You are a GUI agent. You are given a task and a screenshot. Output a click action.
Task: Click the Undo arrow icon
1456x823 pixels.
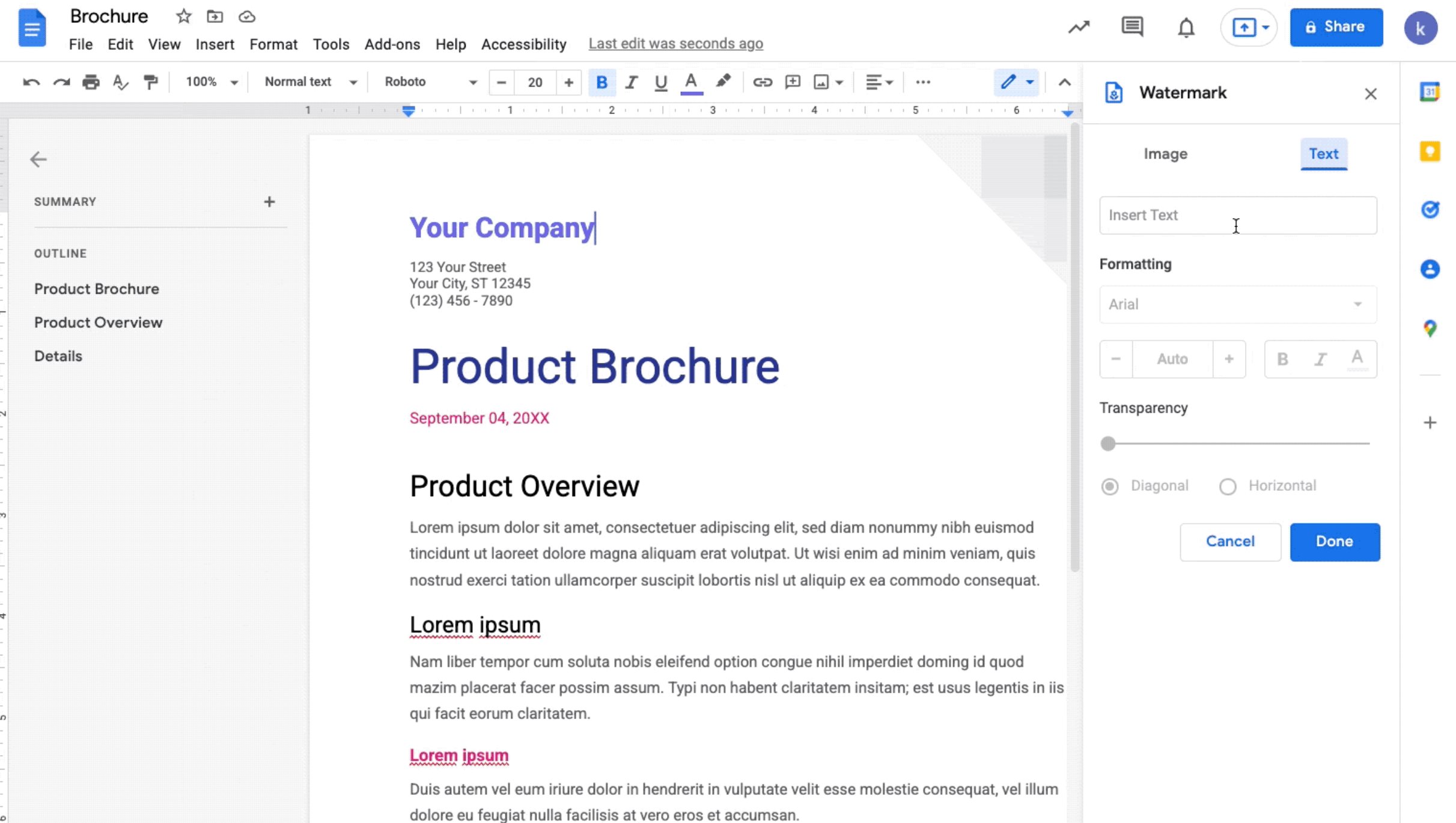[31, 82]
